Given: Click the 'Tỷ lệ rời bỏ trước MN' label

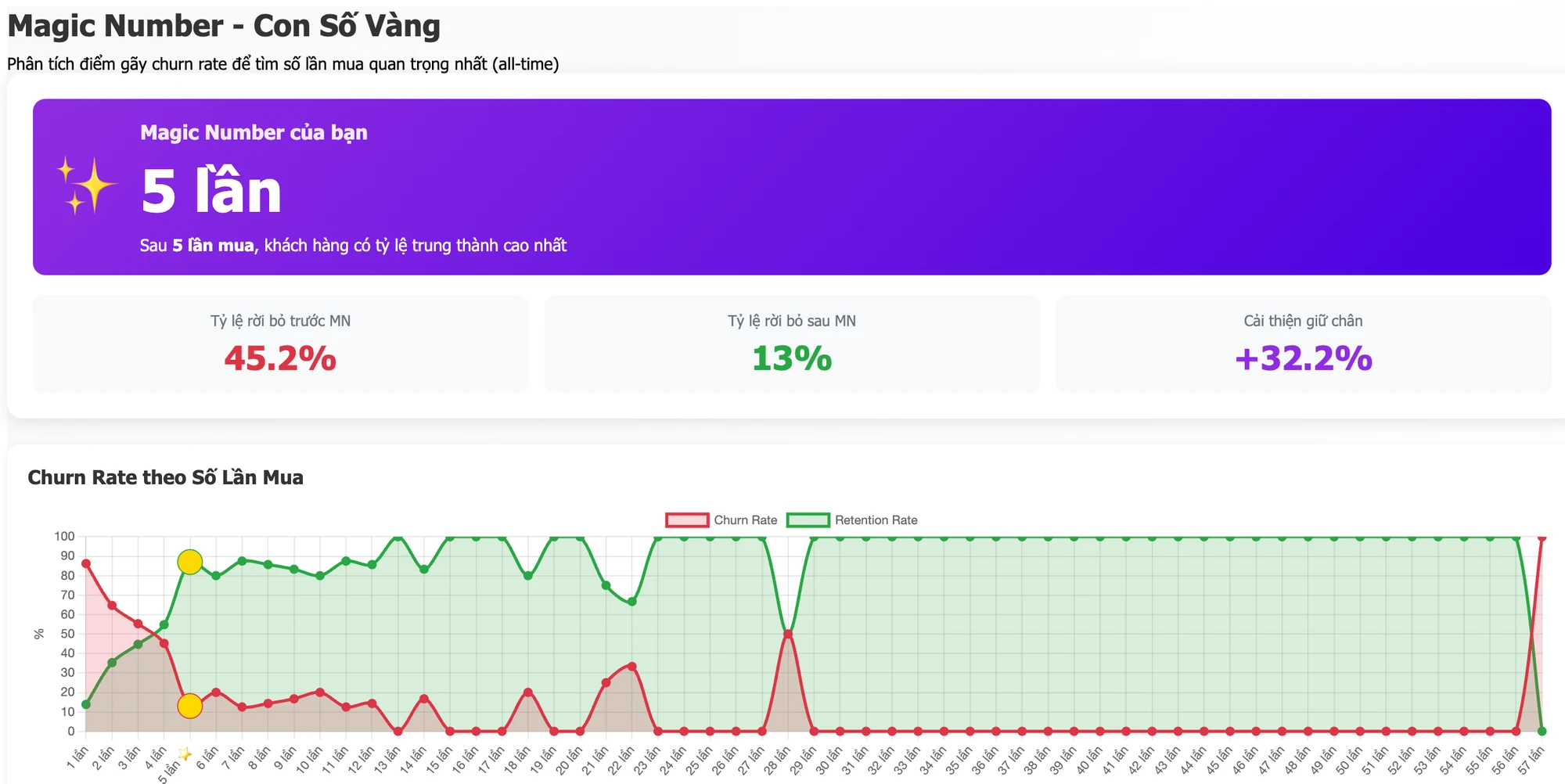Looking at the screenshot, I should click(280, 321).
